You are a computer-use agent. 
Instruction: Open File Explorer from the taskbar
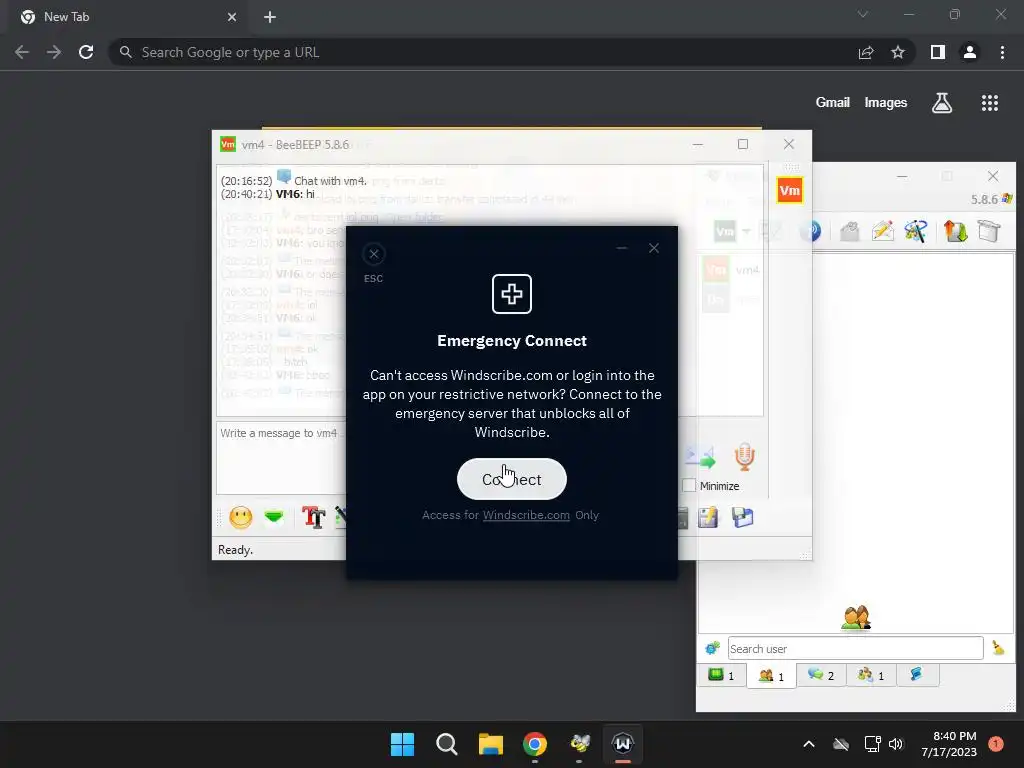point(490,744)
